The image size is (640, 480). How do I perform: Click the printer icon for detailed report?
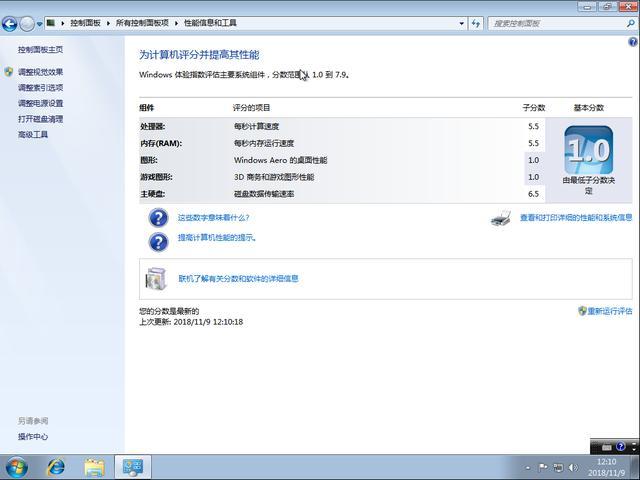(x=501, y=218)
